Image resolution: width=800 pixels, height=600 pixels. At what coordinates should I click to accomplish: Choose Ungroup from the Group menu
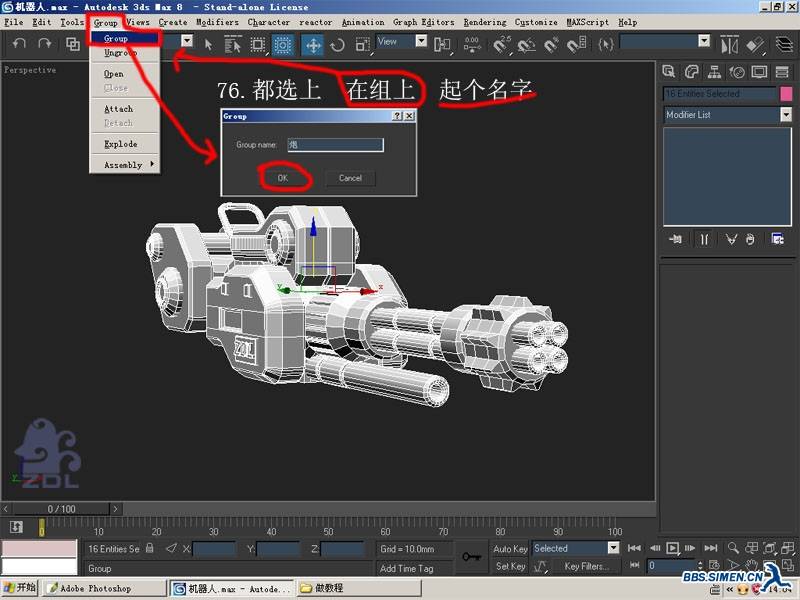[125, 53]
